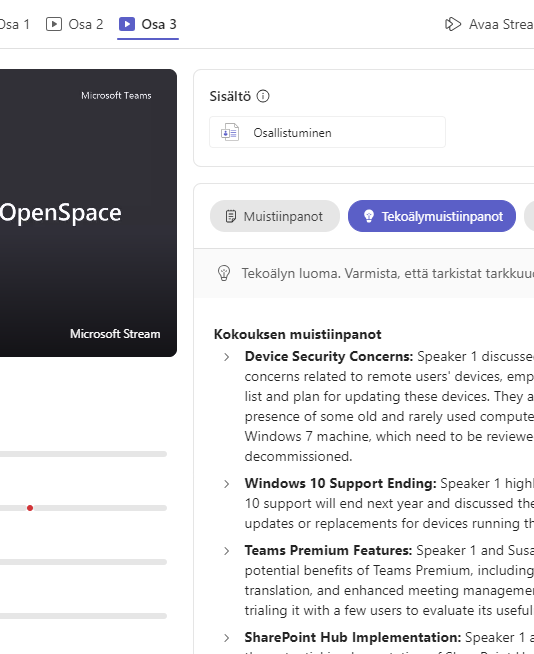This screenshot has height=654, width=534.
Task: Open recording in Stream via Avaa Stream
Action: [x=489, y=24]
